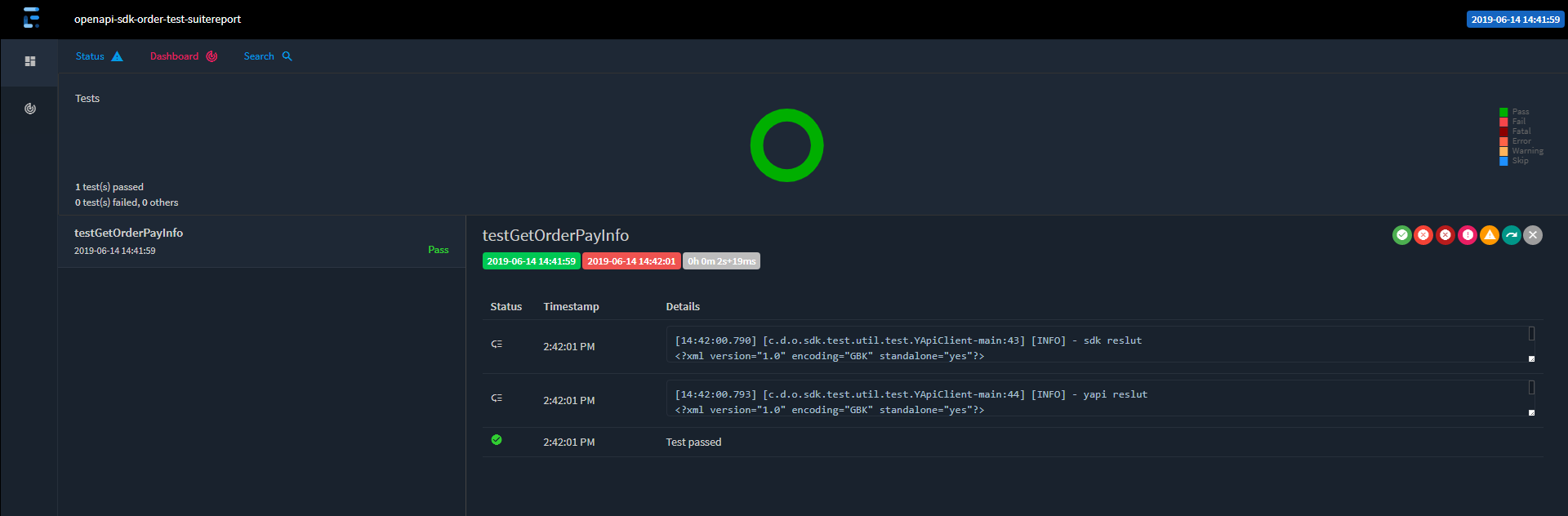
Task: Click the Details column header
Action: click(x=683, y=307)
